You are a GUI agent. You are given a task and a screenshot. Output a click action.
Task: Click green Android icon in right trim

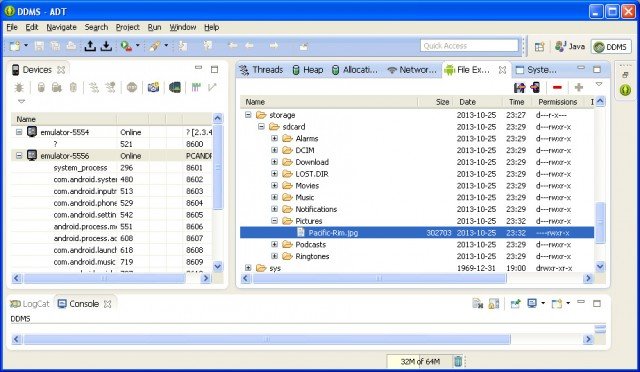coord(625,89)
